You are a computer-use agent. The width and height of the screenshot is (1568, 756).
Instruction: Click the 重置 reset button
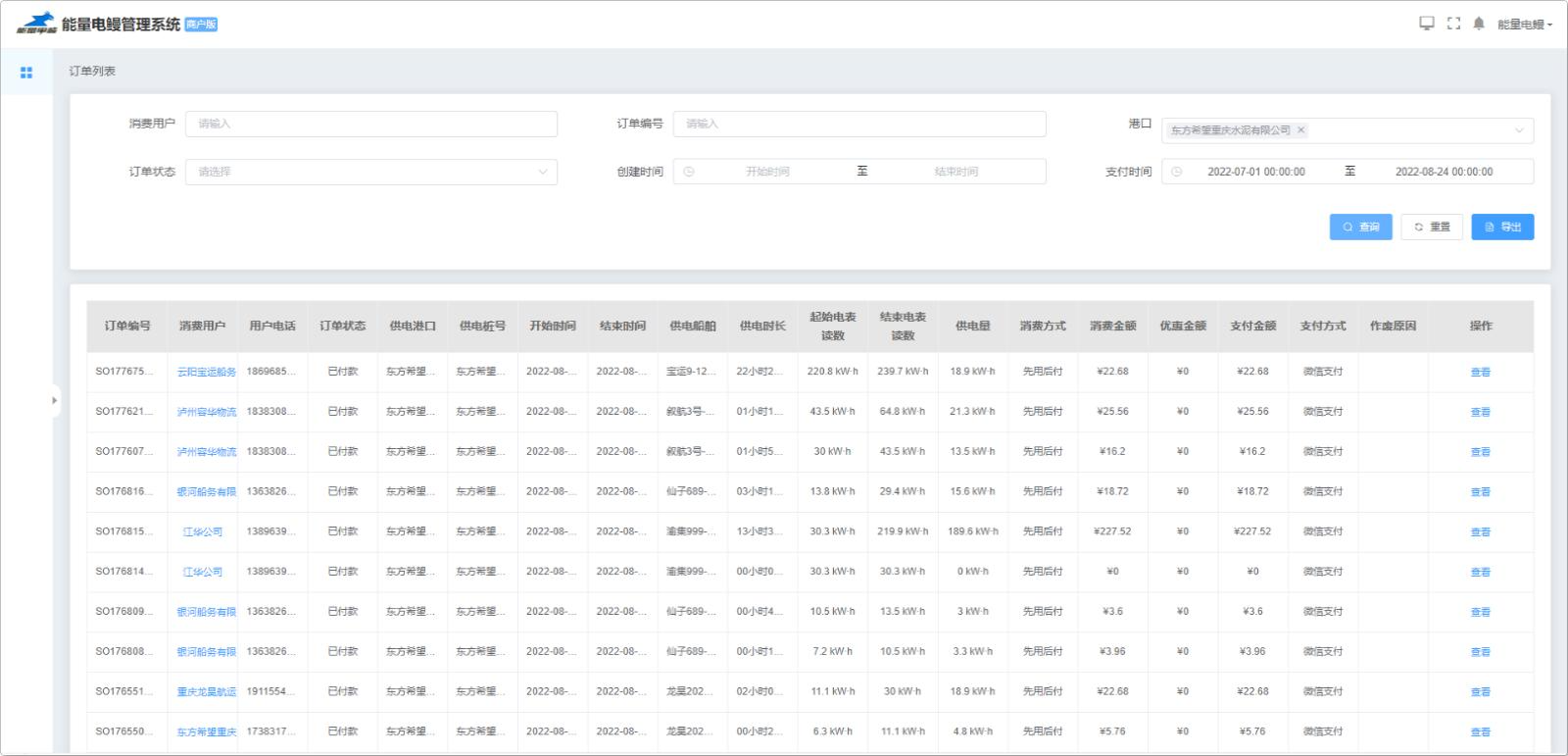point(1432,227)
